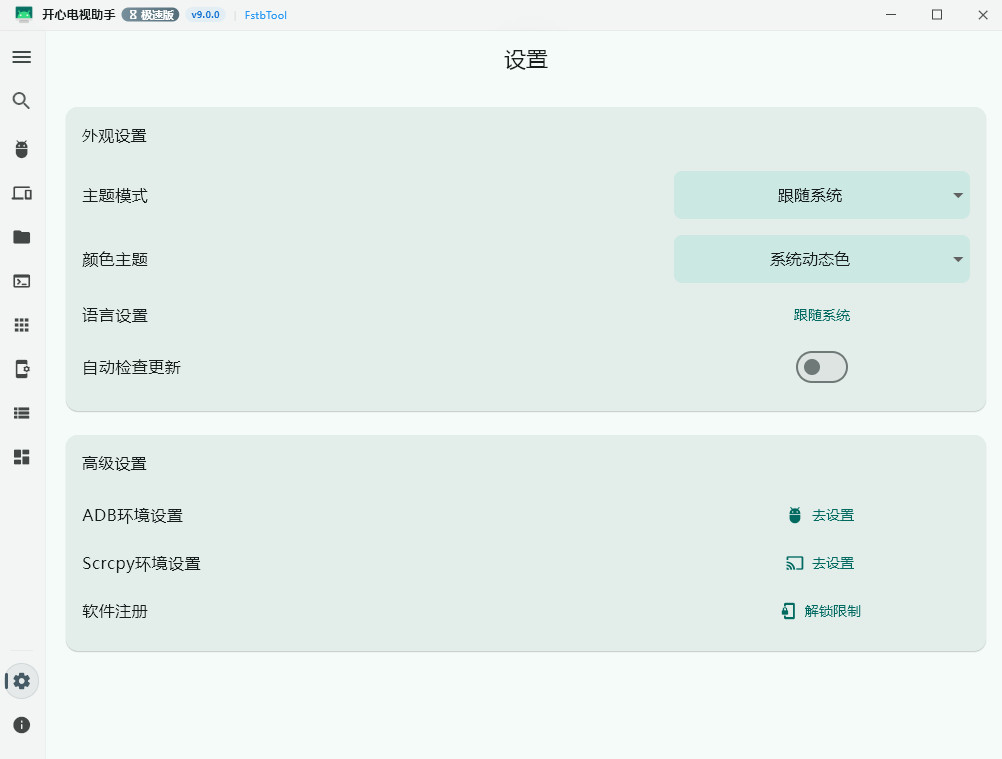Toggle the 自动检查更新 switch
Screen dimensions: 1002x759
point(822,367)
